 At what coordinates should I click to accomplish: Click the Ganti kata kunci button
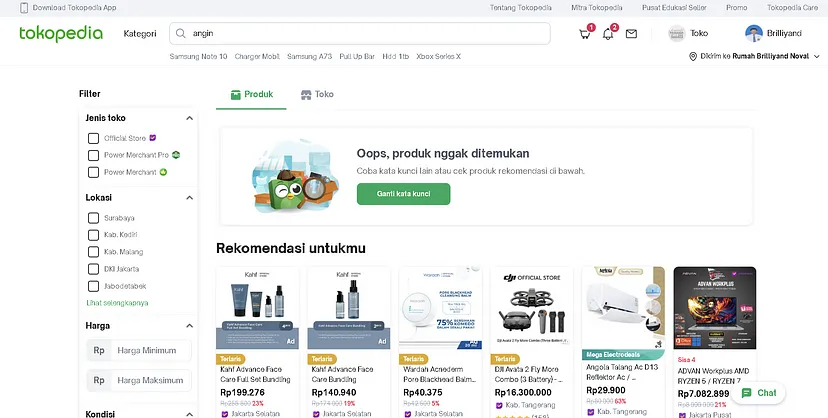(x=403, y=194)
